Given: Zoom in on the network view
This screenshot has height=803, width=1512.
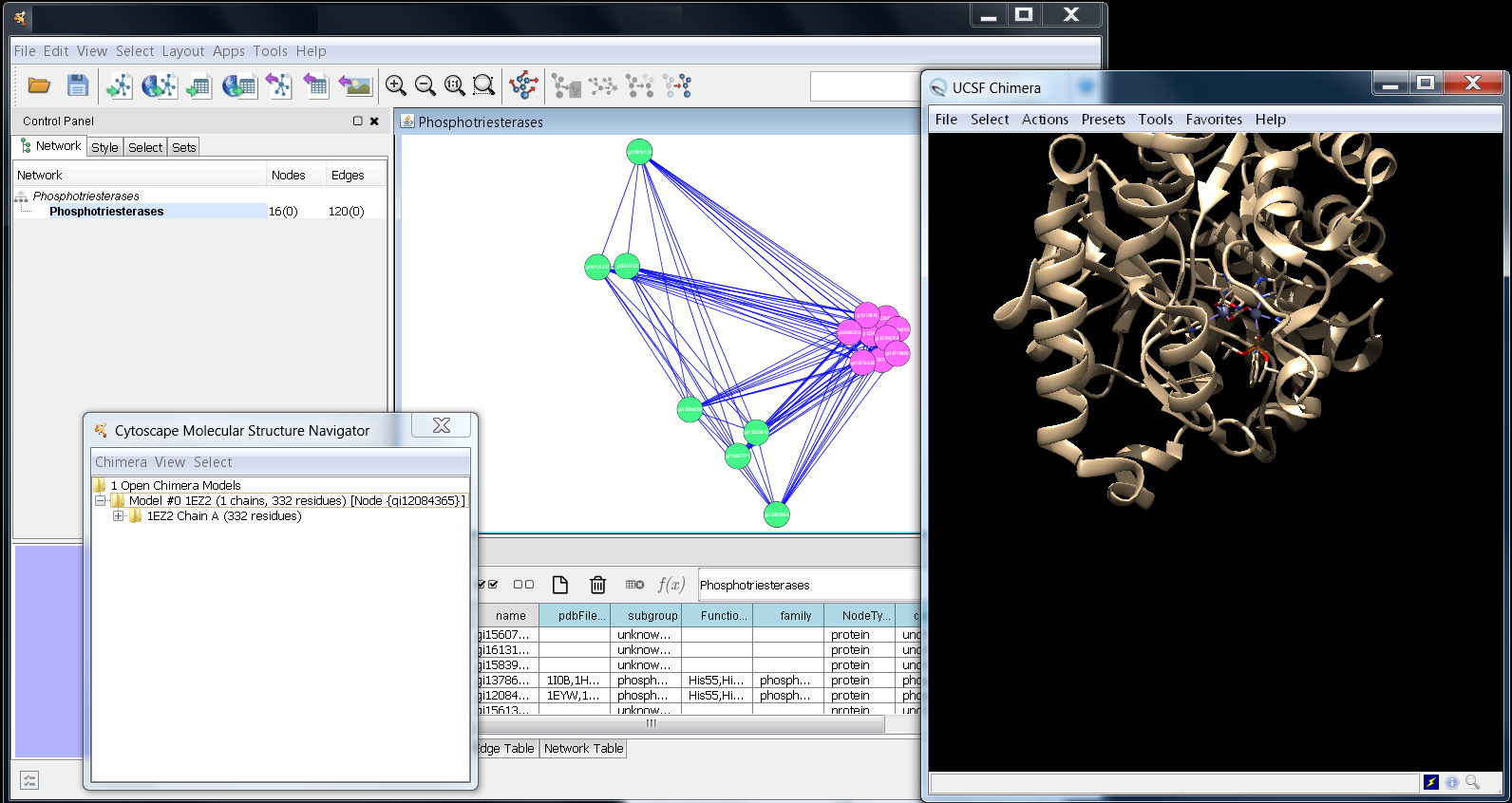Looking at the screenshot, I should click(396, 86).
